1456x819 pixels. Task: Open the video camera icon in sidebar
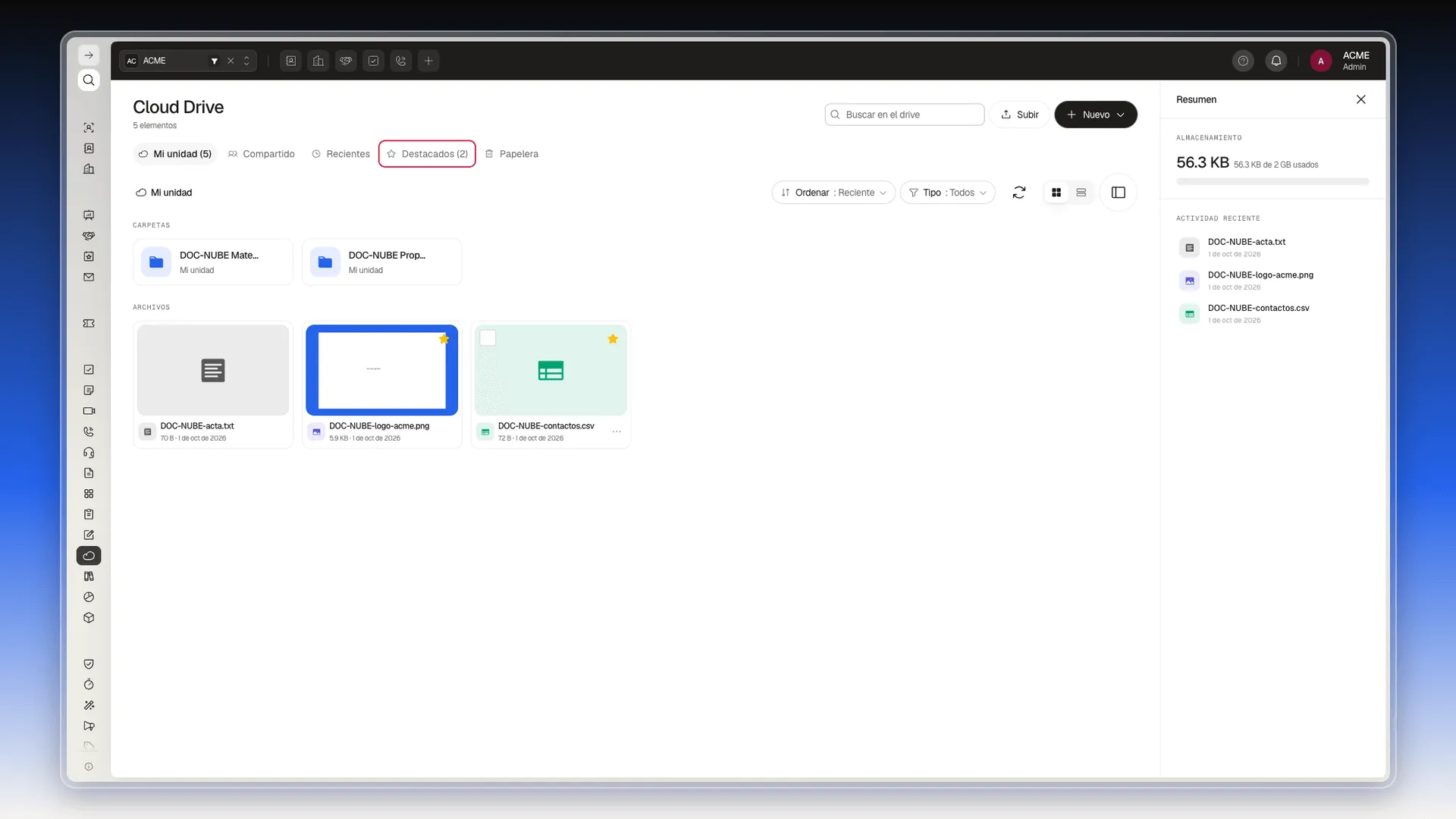[x=89, y=411]
